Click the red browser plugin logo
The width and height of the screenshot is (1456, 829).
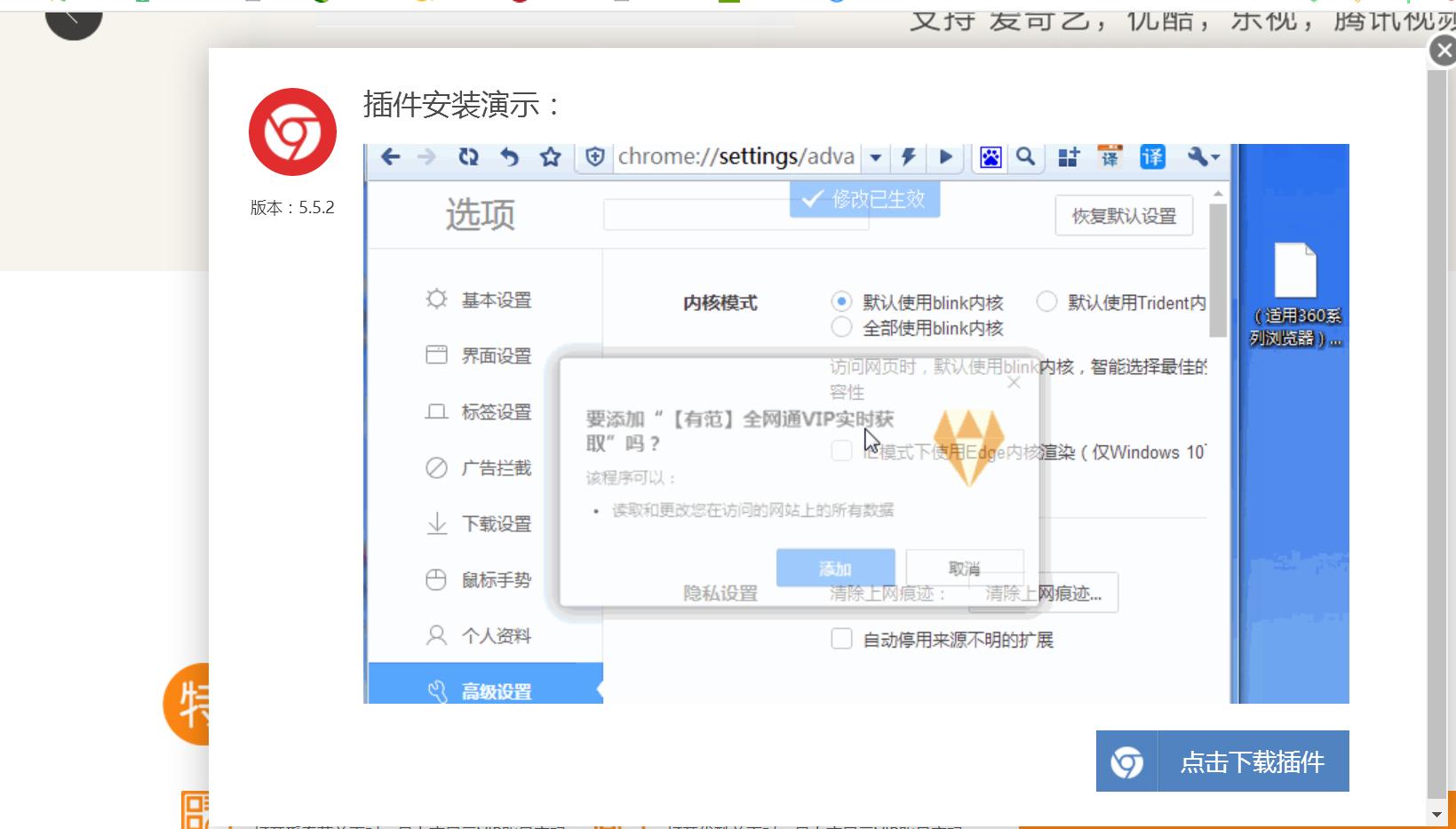(x=292, y=131)
